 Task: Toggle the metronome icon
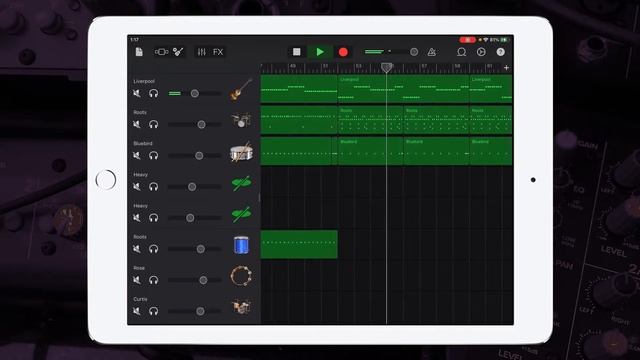(x=431, y=52)
